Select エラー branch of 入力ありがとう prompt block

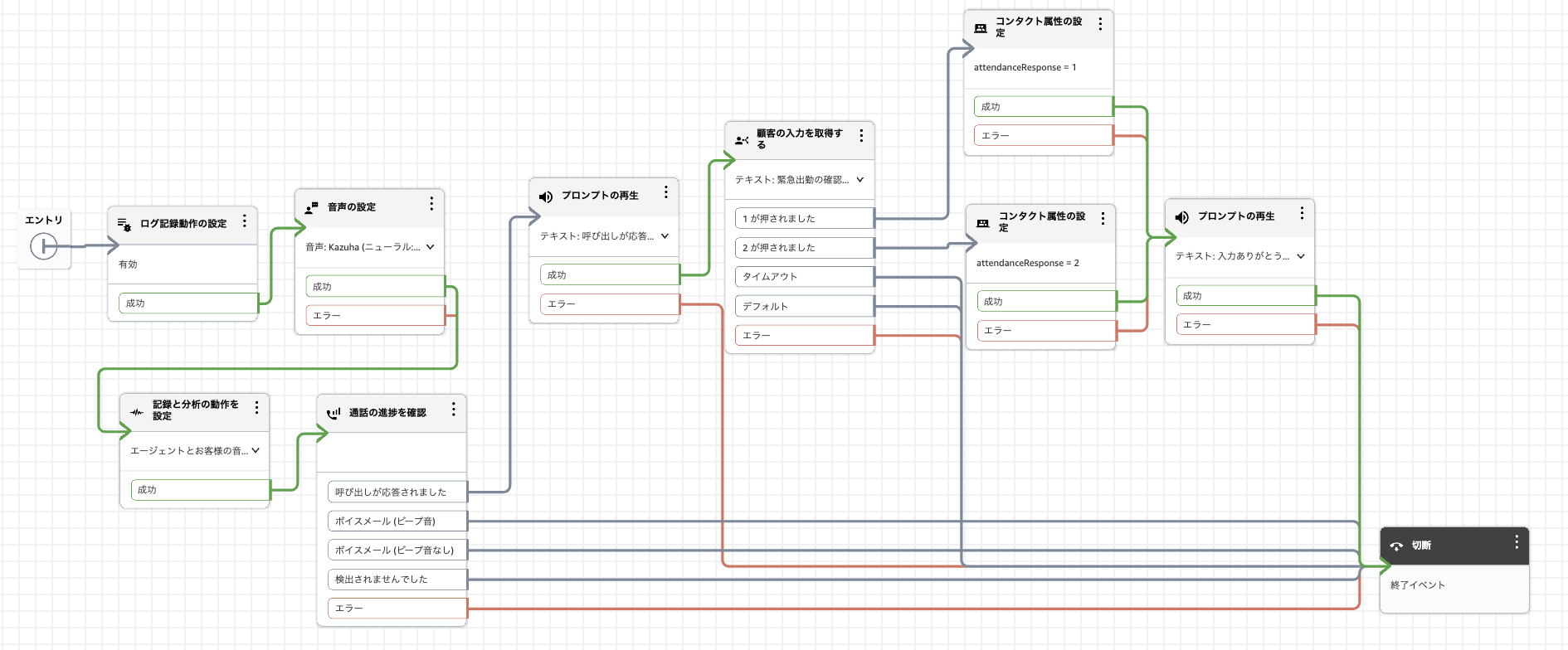[1245, 324]
